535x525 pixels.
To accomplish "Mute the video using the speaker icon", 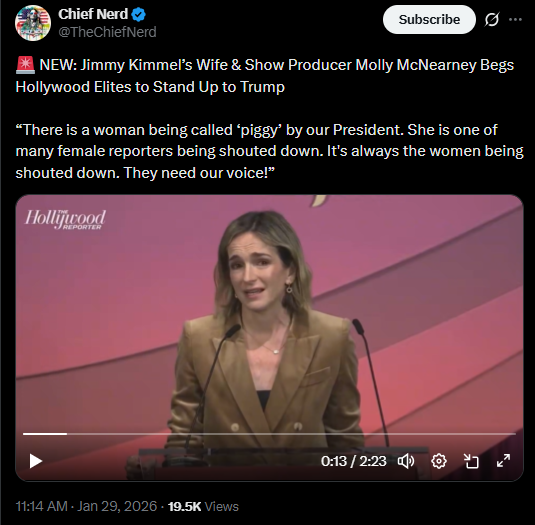I will click(406, 461).
